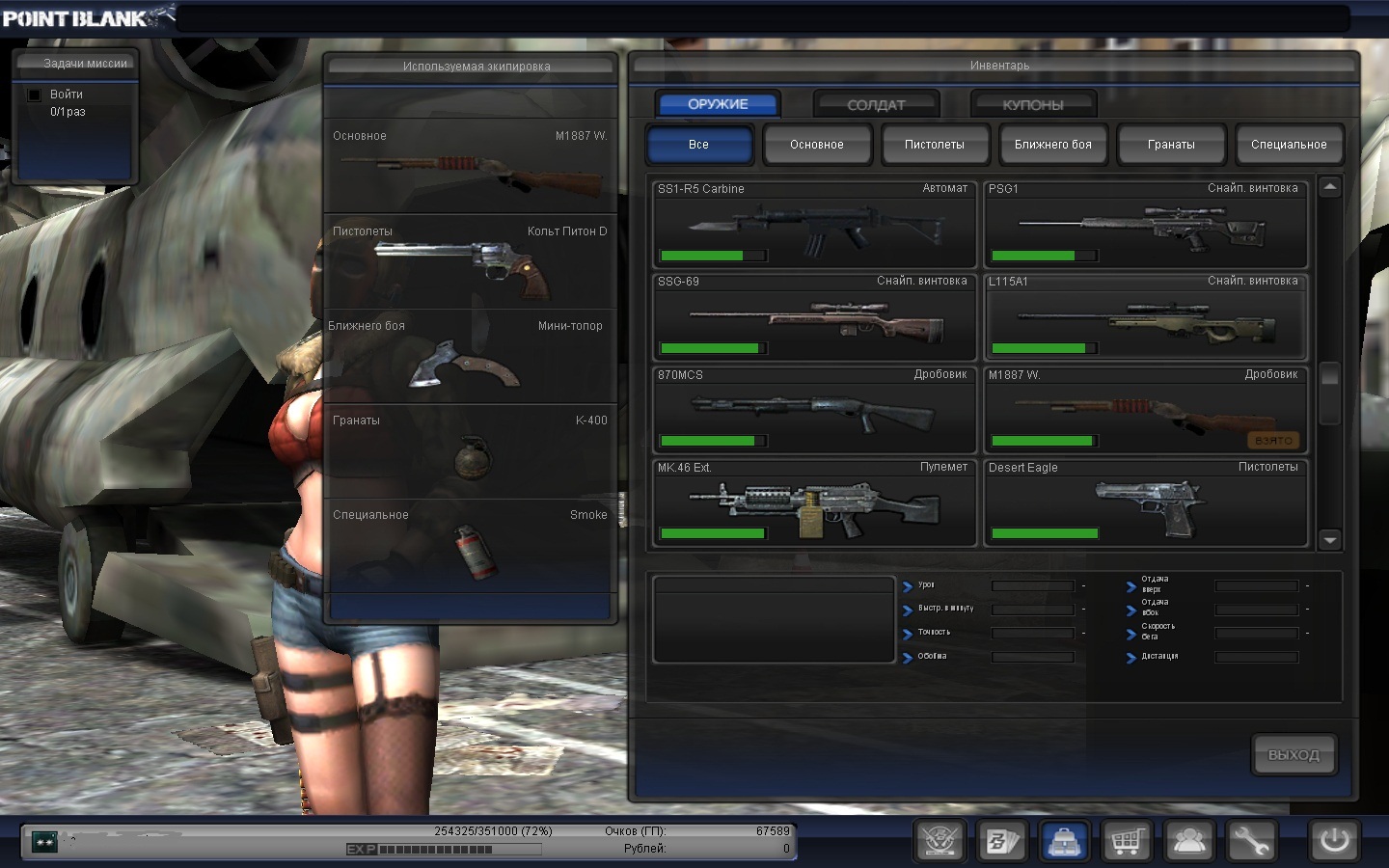1389x868 pixels.
Task: Switch to the КУПОНЫ tab
Action: point(1033,104)
